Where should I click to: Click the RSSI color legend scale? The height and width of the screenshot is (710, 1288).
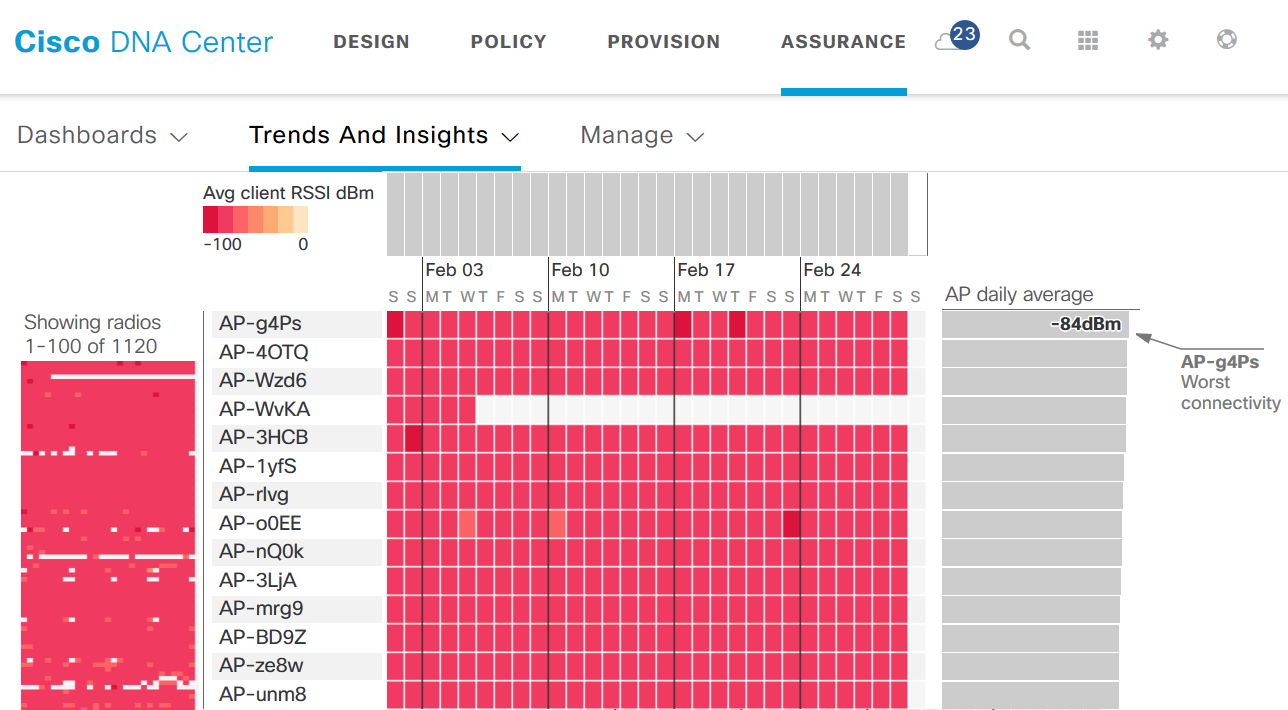coord(255,219)
